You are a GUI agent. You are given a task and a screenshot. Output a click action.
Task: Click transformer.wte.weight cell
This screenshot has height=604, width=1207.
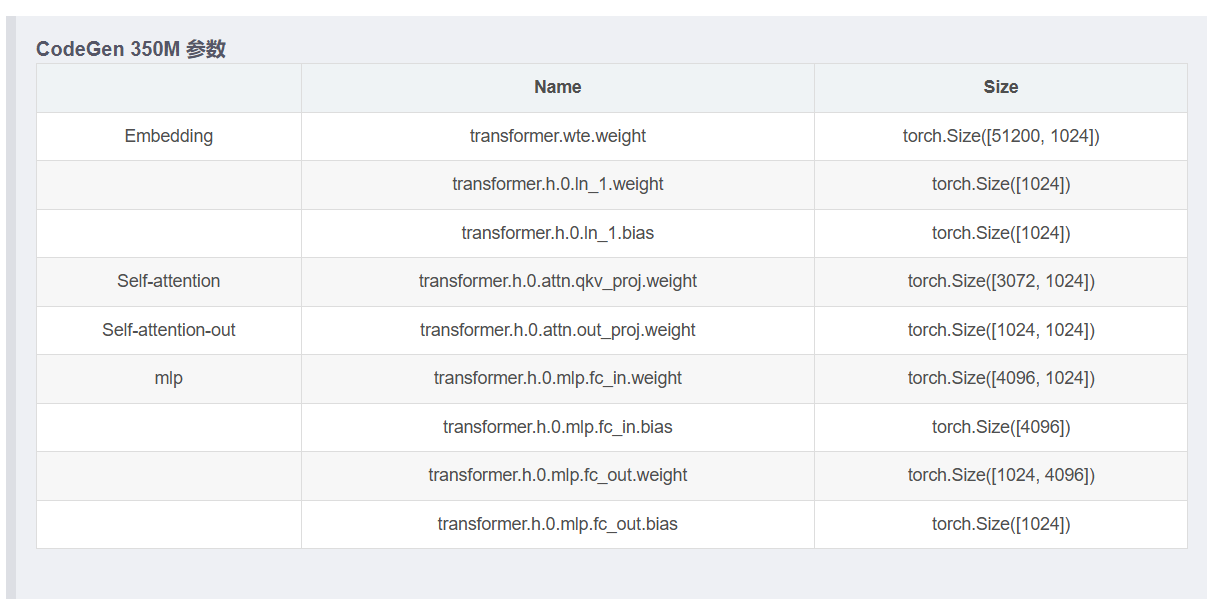[x=558, y=136]
